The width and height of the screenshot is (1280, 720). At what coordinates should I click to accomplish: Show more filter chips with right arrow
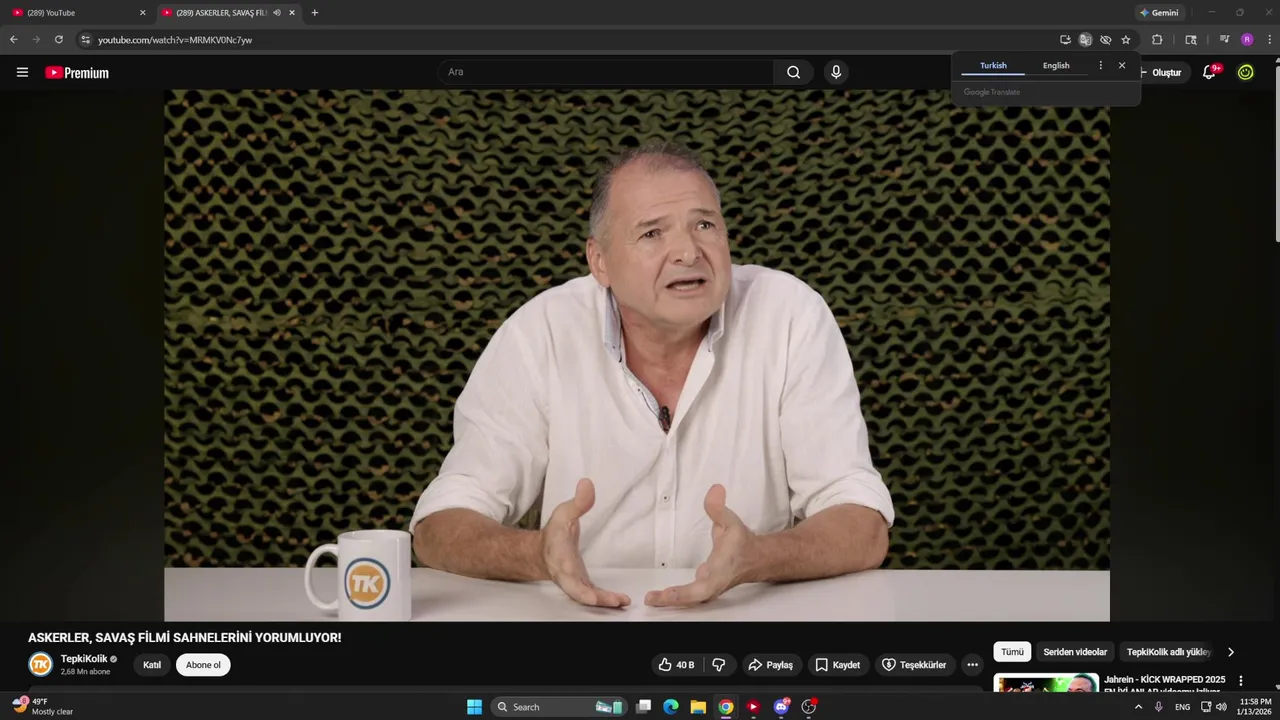[1230, 652]
